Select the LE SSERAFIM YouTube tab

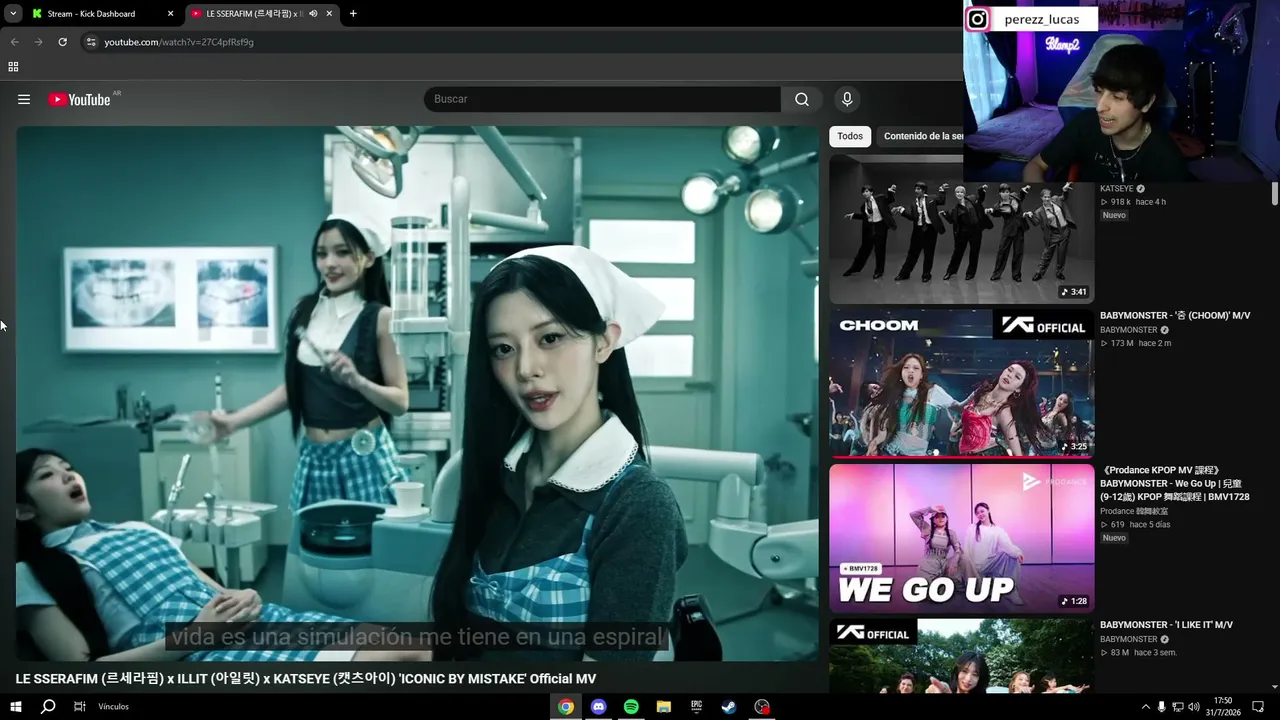point(262,14)
